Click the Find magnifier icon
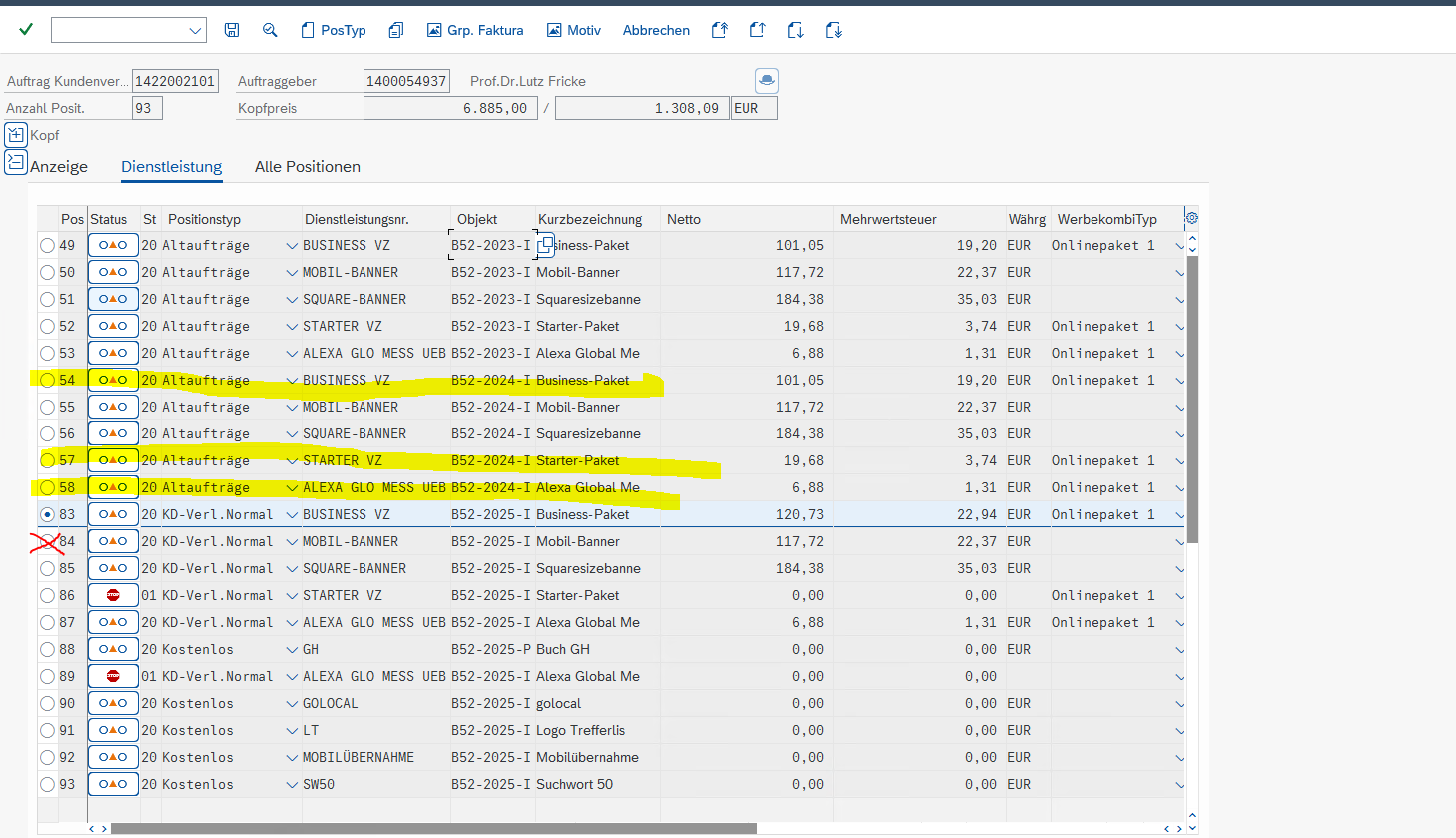Viewport: 1456px width, 838px height. click(x=270, y=30)
